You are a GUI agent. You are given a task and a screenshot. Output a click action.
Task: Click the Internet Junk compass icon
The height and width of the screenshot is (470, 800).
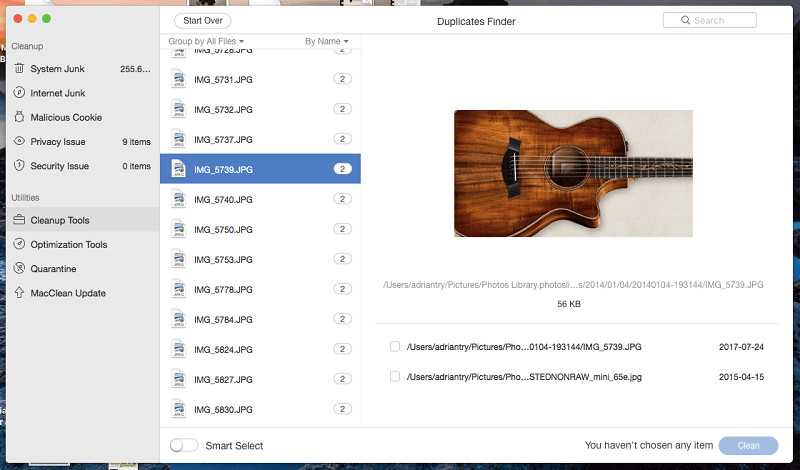click(19, 92)
